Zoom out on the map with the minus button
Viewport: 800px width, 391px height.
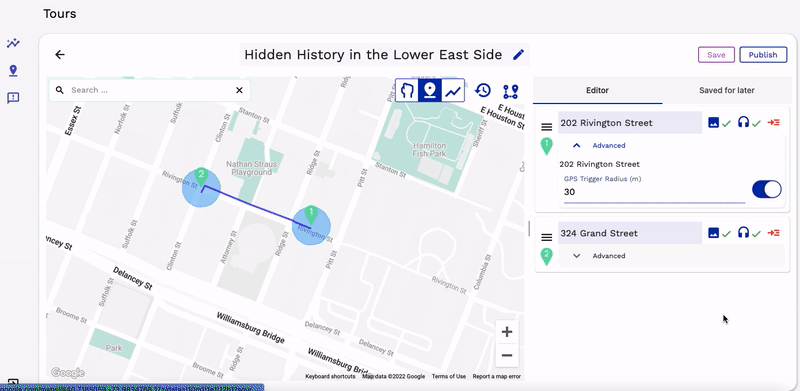(507, 355)
